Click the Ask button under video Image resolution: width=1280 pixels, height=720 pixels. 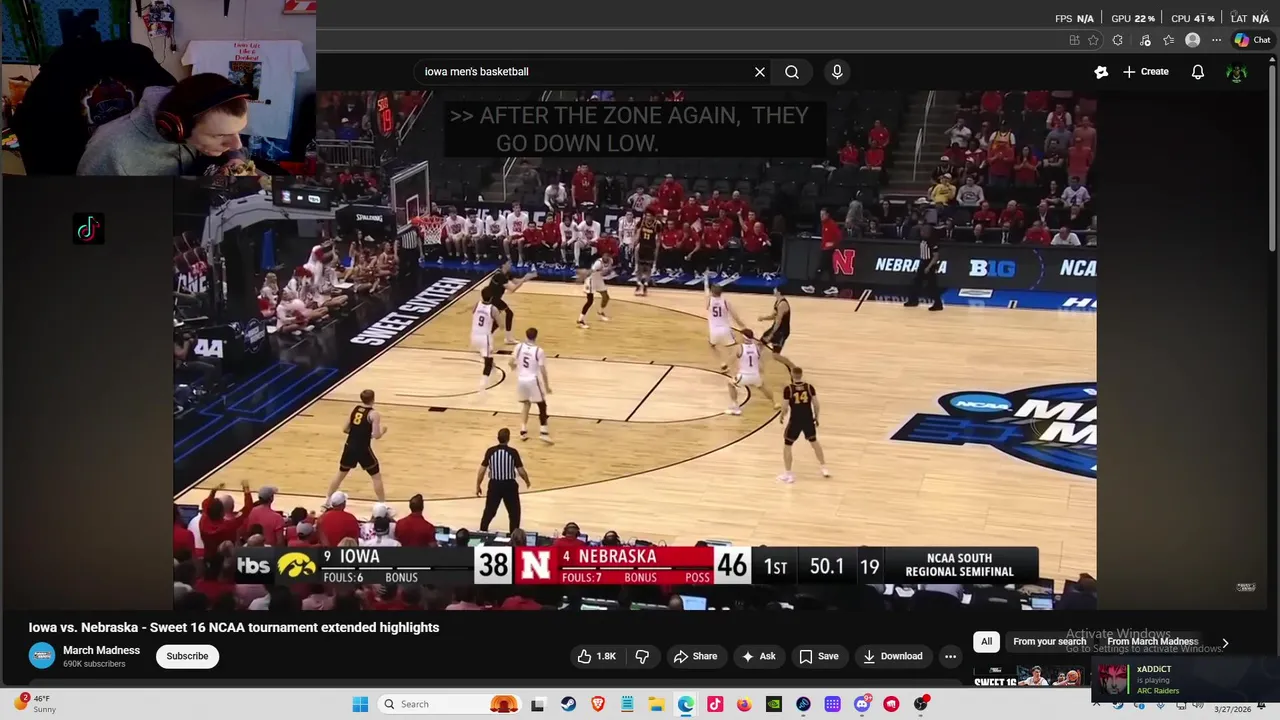click(759, 656)
